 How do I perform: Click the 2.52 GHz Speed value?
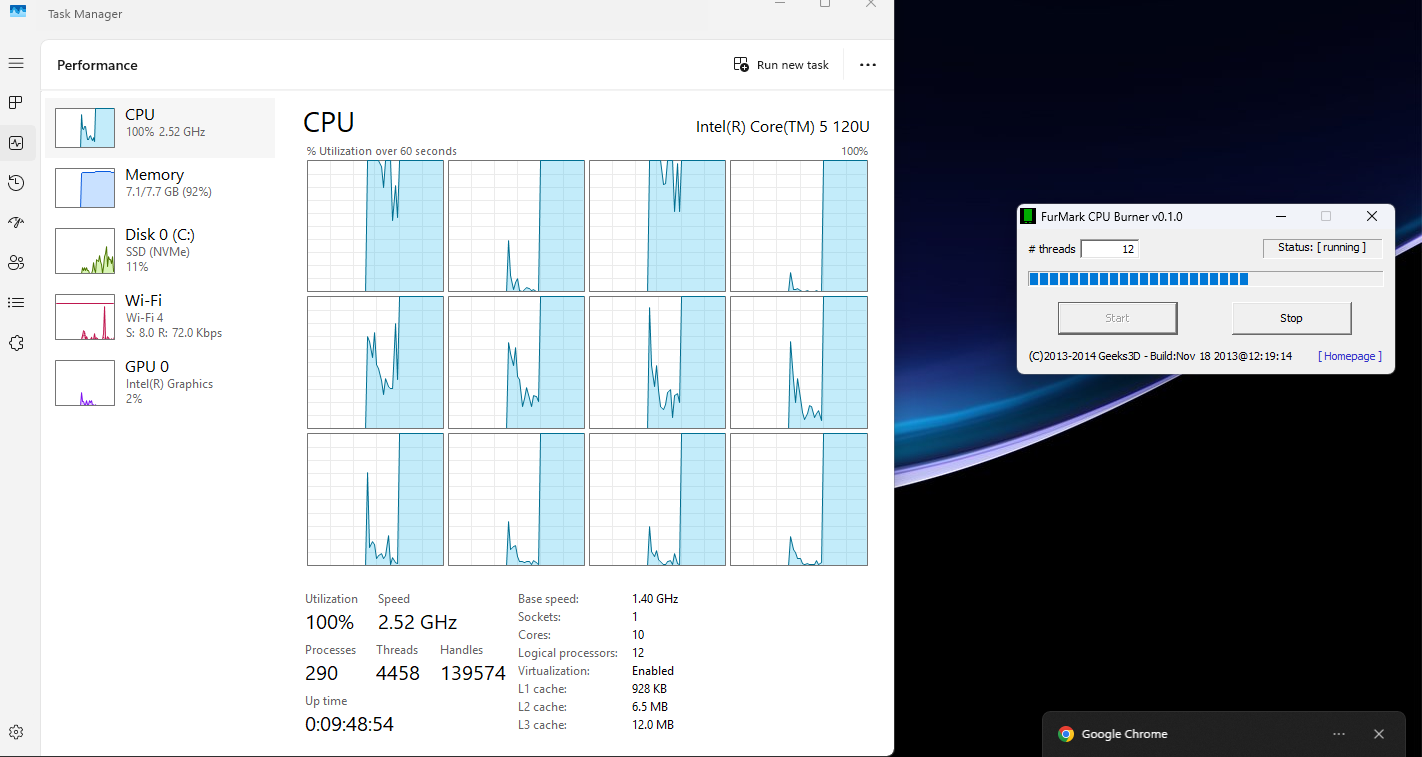(417, 622)
